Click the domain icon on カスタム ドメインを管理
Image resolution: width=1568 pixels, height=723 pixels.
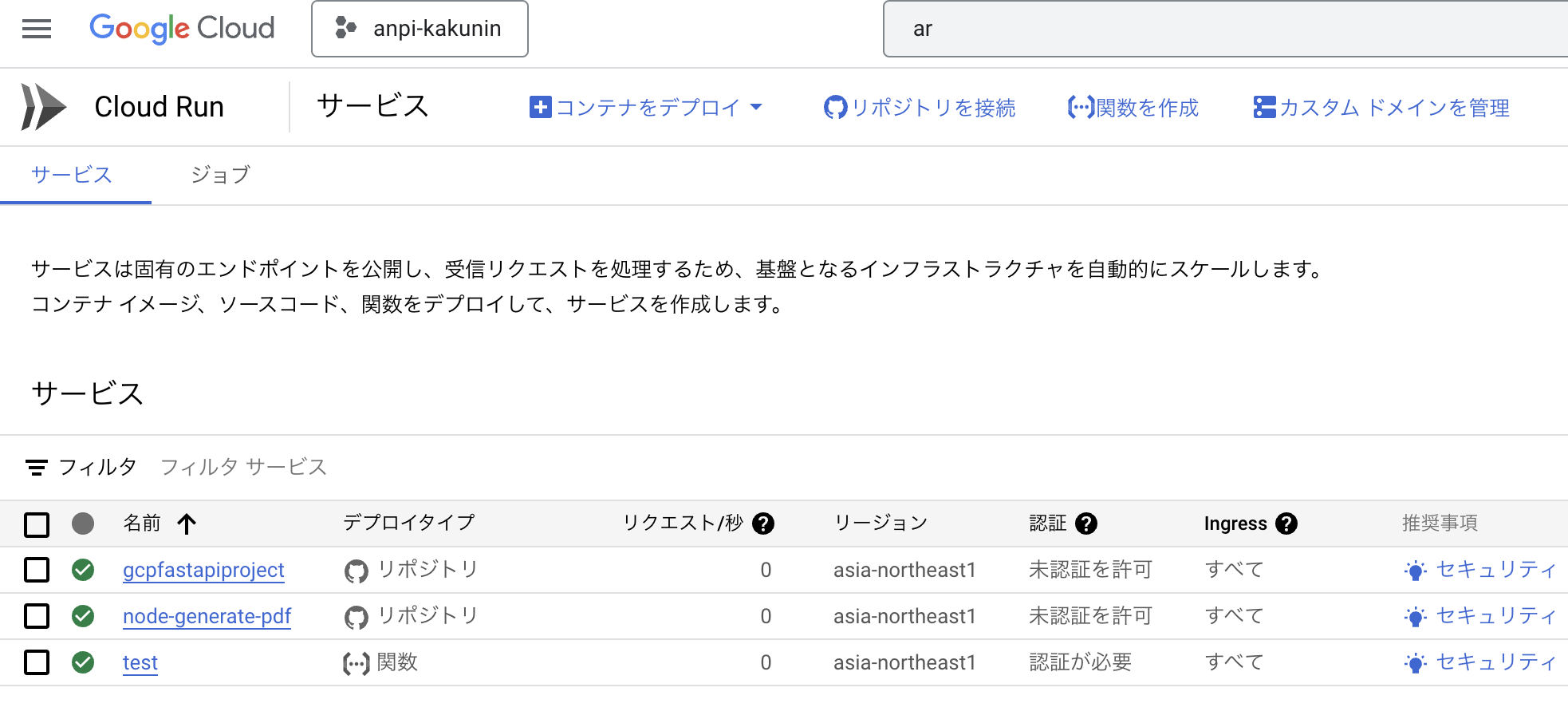[x=1264, y=107]
